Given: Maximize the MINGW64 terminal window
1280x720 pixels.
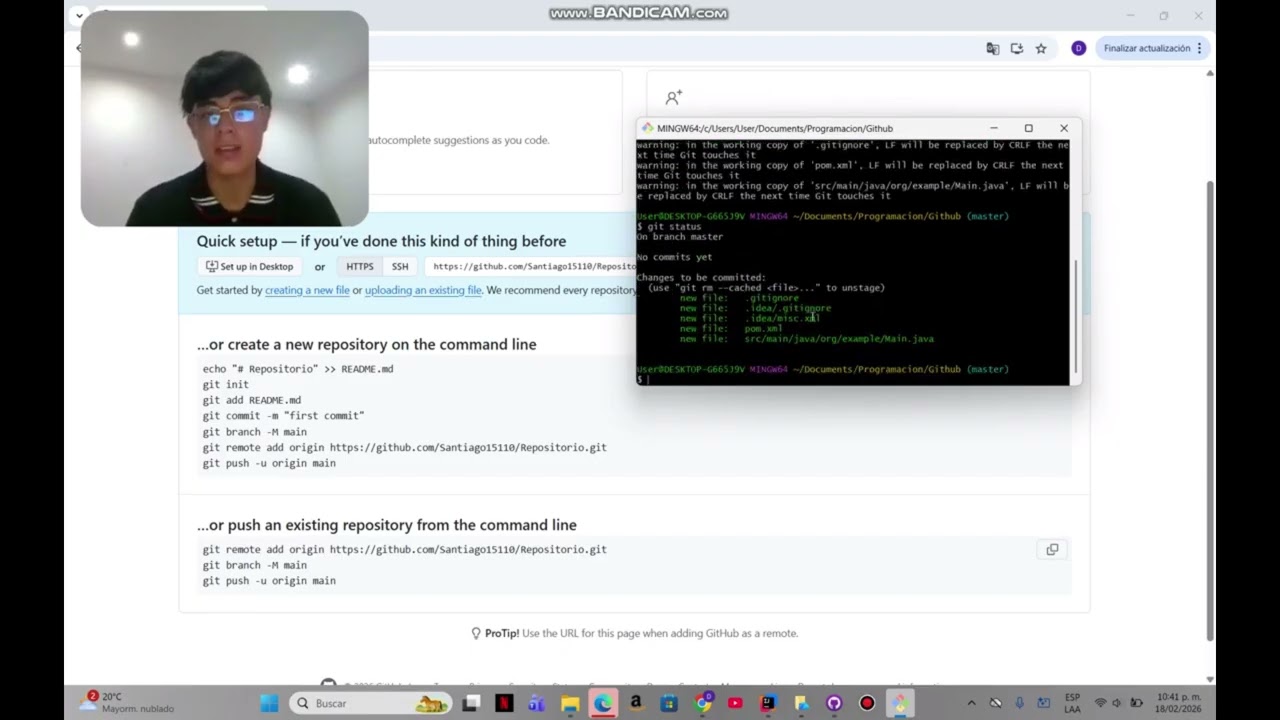Looking at the screenshot, I should [x=1028, y=128].
